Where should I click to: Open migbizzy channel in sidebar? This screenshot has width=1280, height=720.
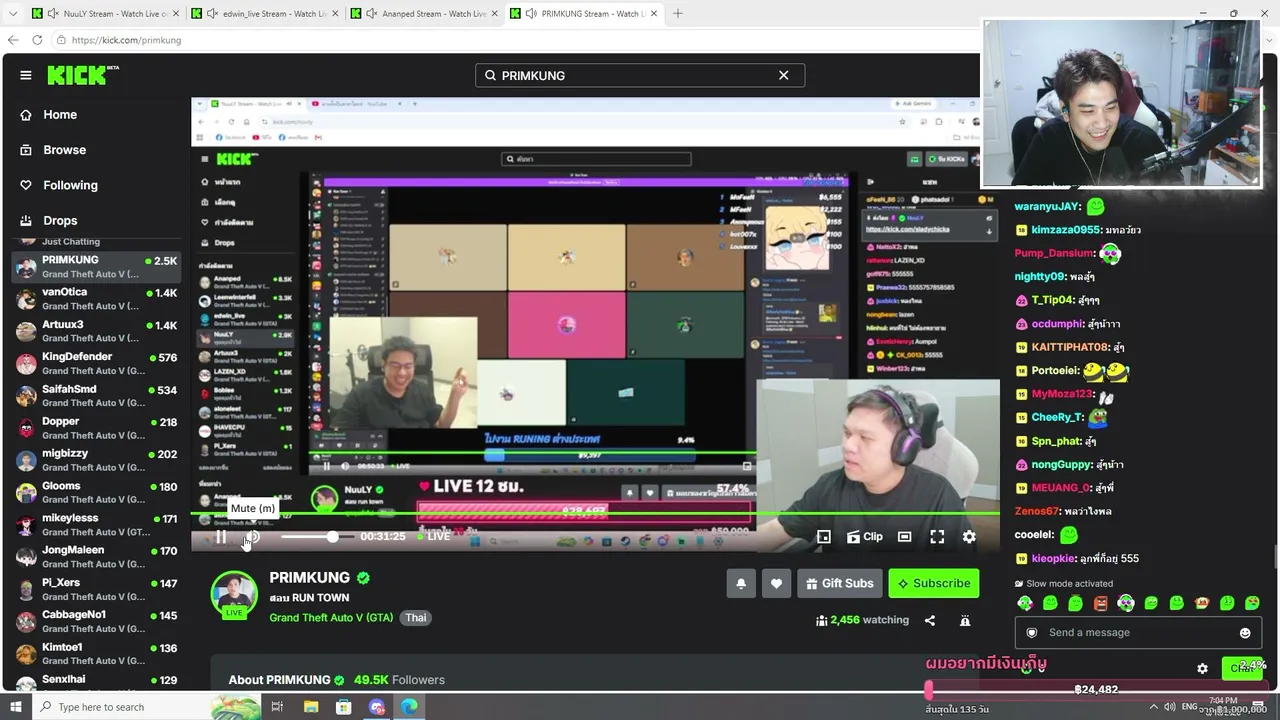(96, 460)
